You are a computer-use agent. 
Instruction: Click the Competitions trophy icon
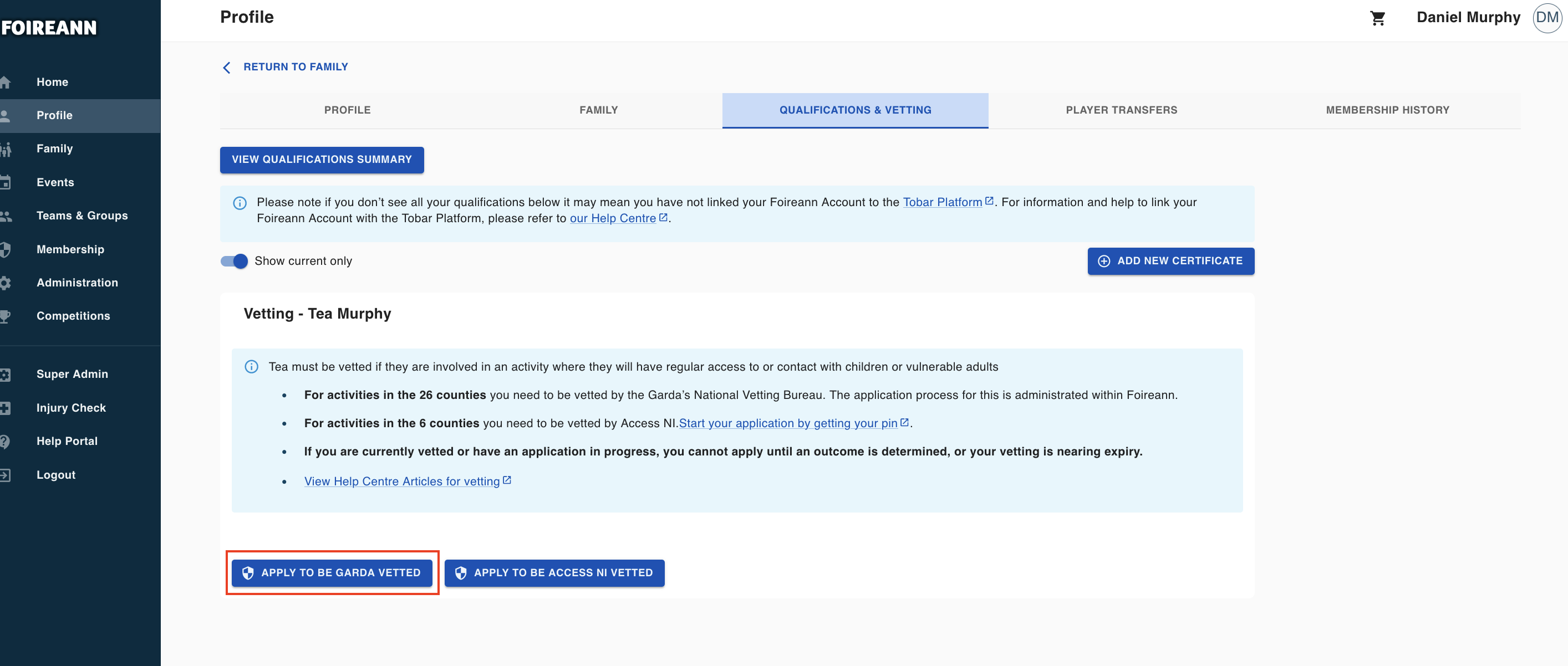[6, 316]
